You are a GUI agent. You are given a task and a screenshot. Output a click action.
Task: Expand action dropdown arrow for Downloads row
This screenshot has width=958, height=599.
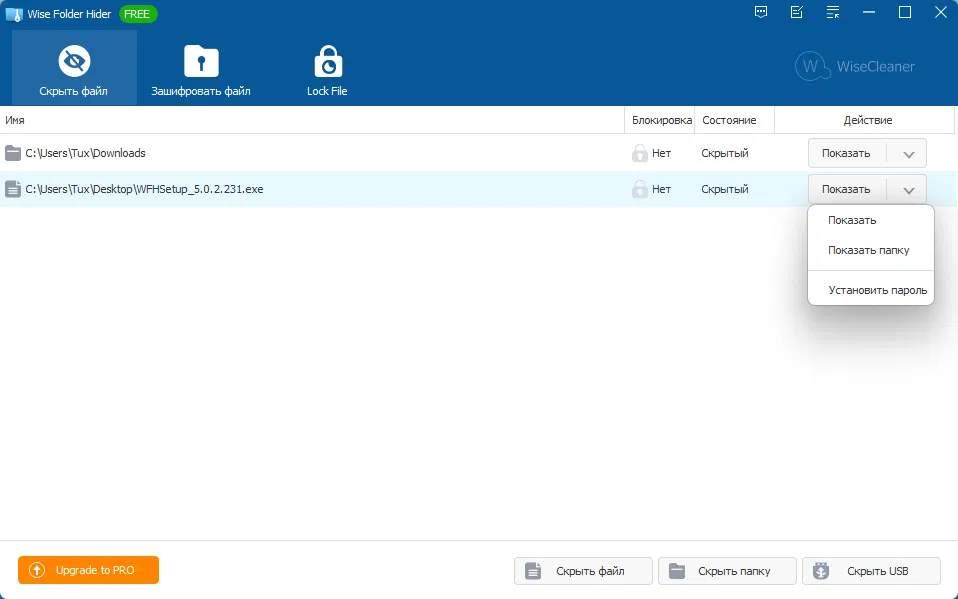click(x=909, y=154)
